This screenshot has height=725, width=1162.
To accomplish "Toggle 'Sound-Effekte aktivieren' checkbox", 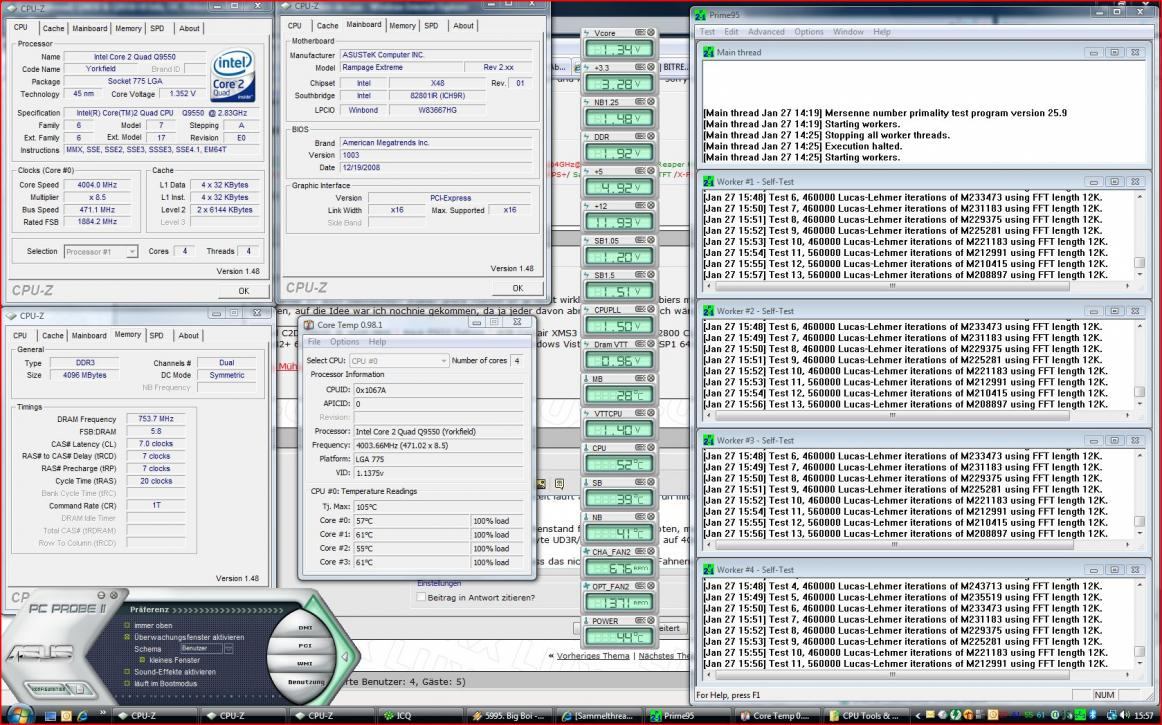I will point(127,672).
